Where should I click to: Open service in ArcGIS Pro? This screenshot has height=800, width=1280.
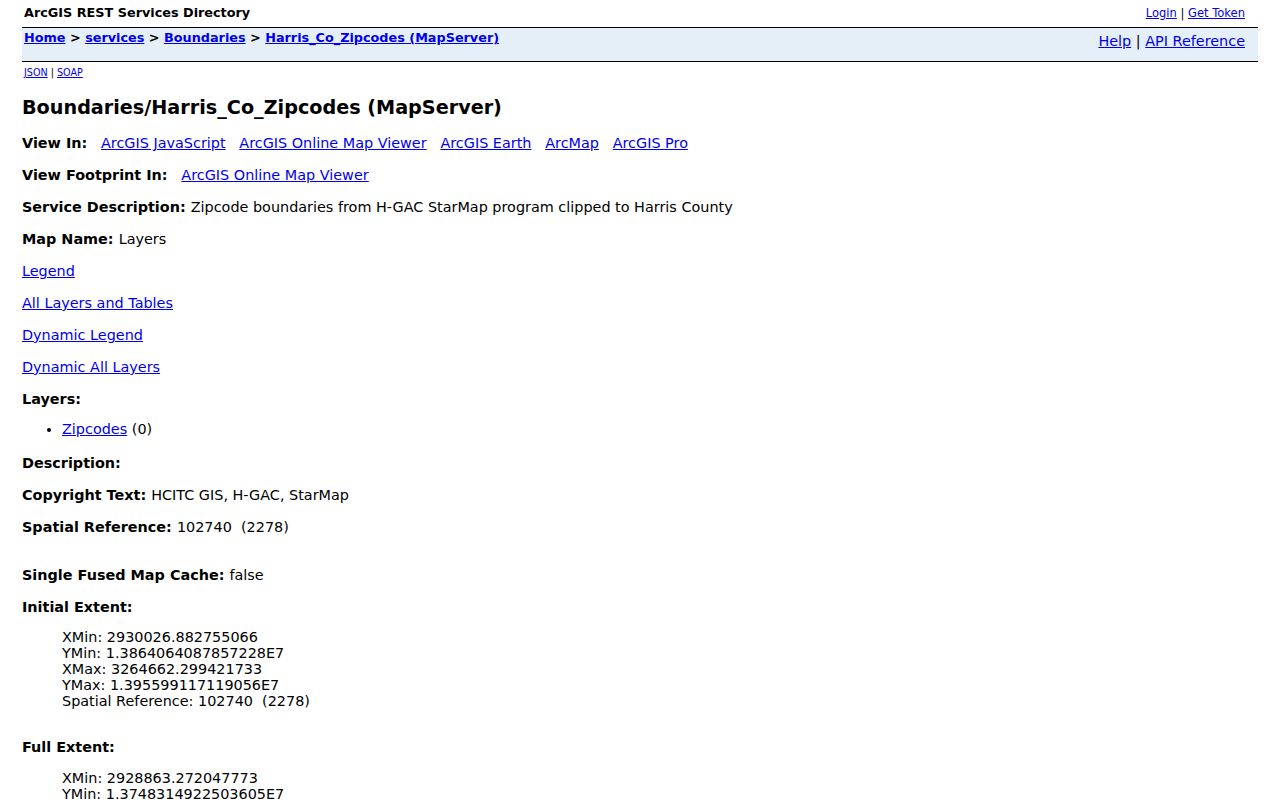(x=650, y=143)
